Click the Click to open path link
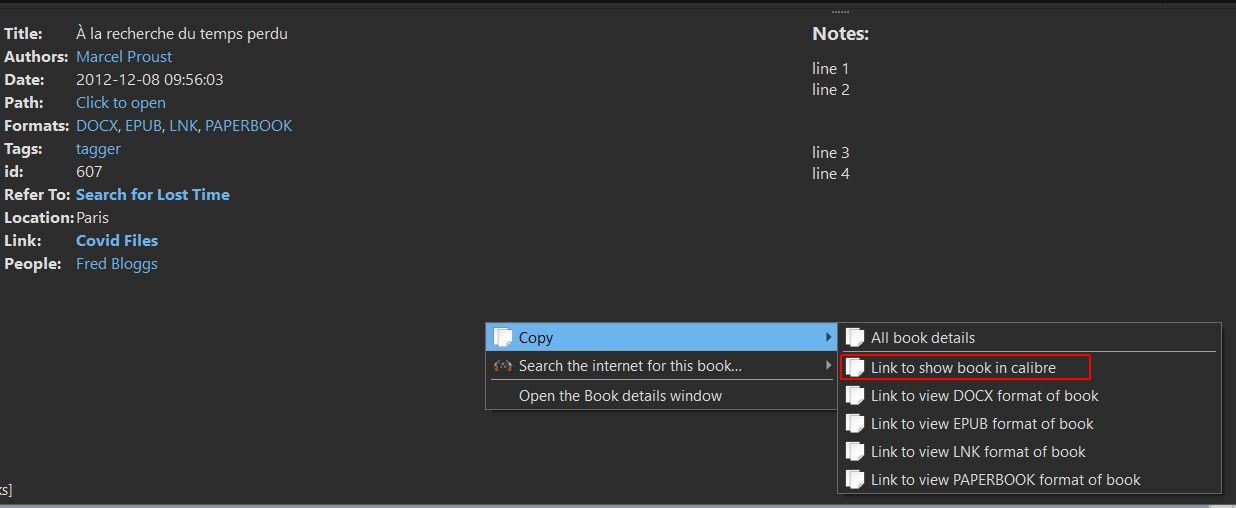Screen dimensions: 1236x508 [121, 103]
